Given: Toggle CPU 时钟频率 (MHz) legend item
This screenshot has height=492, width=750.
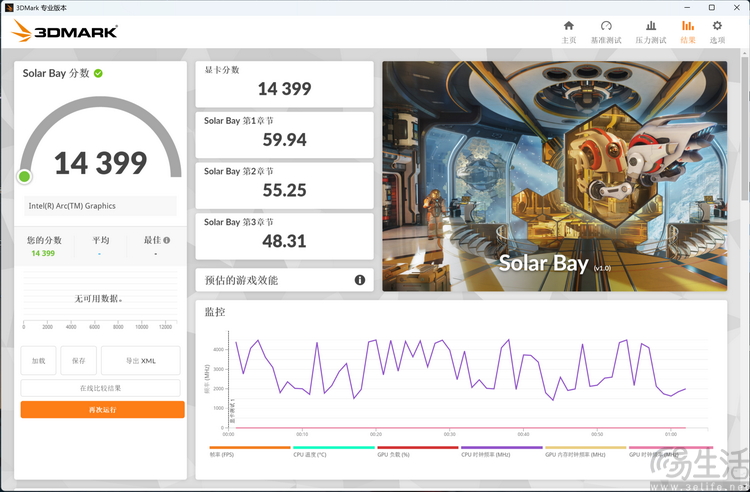Looking at the screenshot, I should [501, 451].
